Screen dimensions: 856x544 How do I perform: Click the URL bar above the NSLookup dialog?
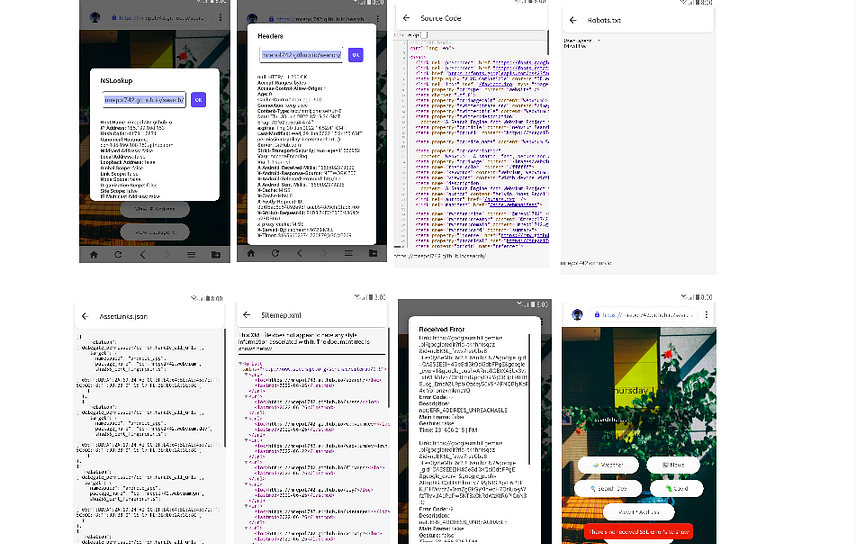(158, 17)
